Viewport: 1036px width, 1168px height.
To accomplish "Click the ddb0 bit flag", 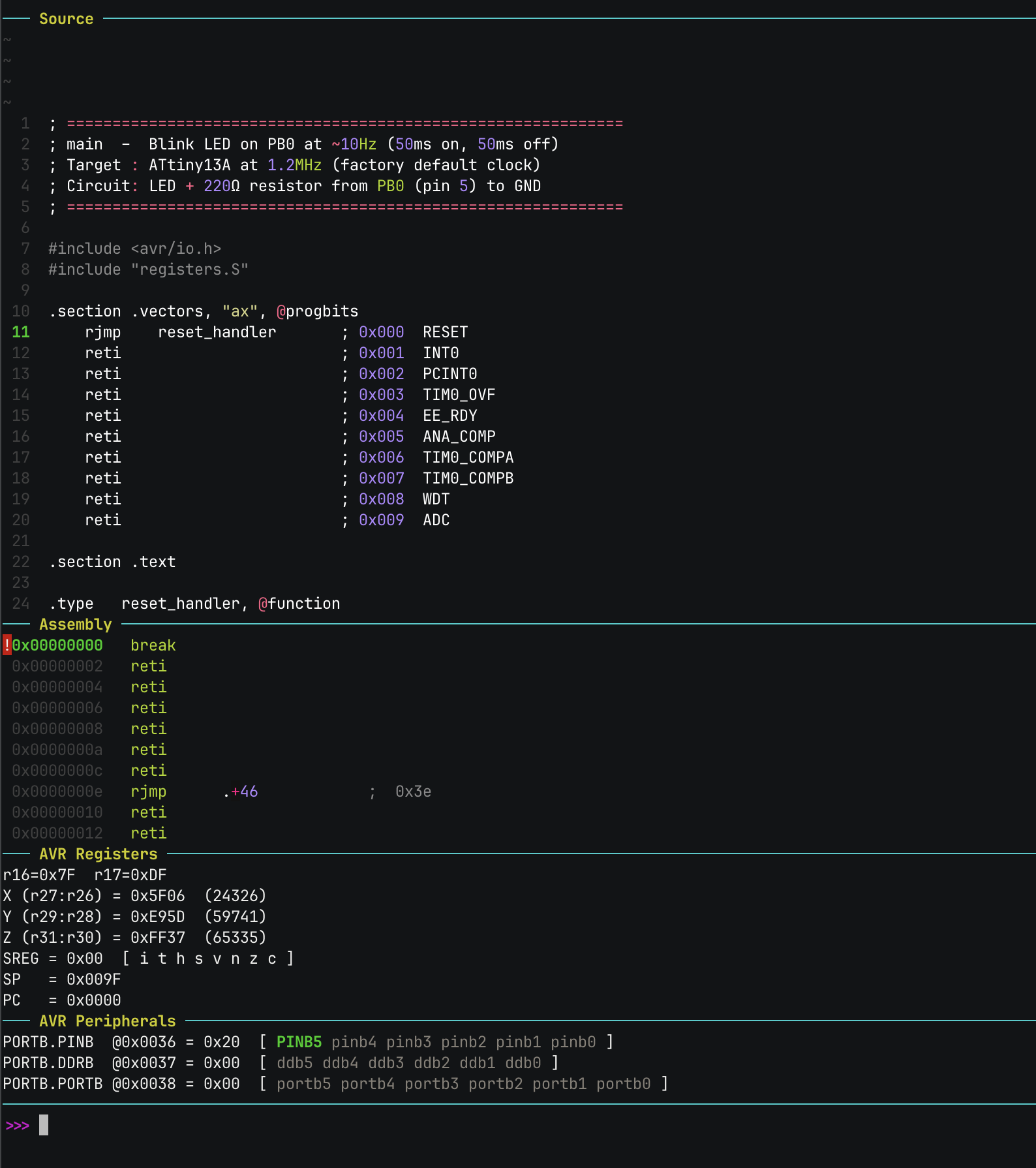I will pyautogui.click(x=523, y=1063).
